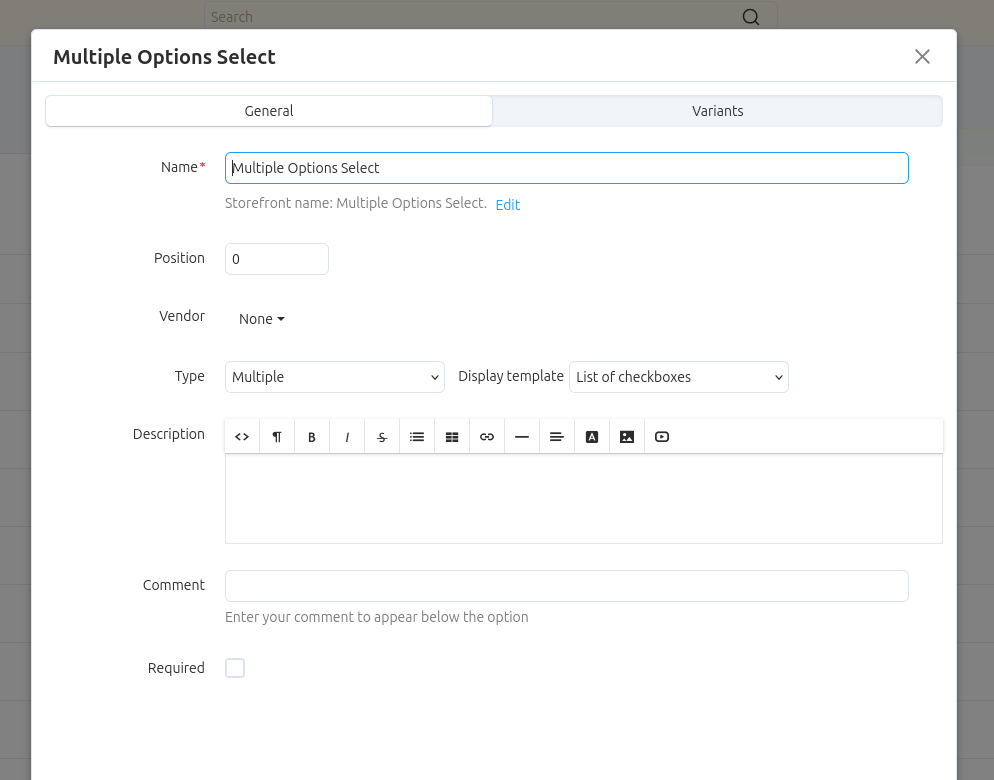This screenshot has width=994, height=780.
Task: Apply bold formatting in description editor
Action: coord(312,436)
